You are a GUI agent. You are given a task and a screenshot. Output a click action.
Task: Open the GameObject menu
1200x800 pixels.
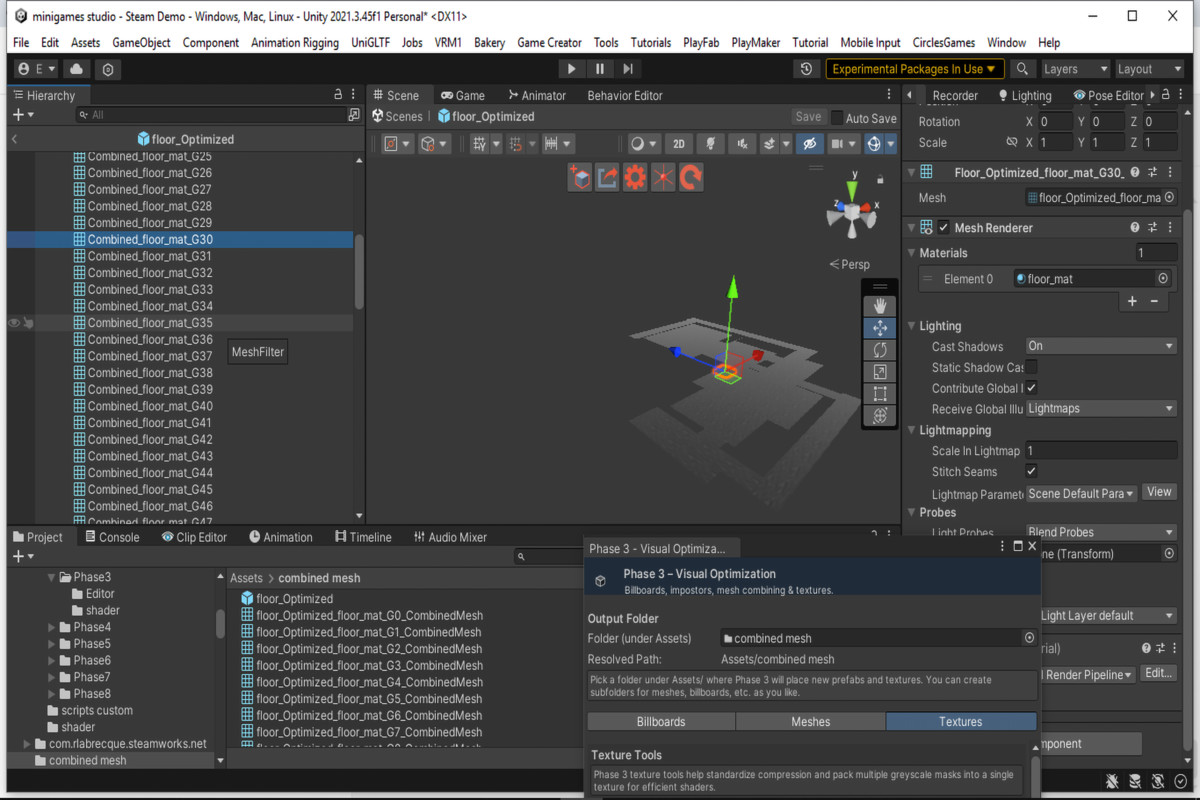pos(141,43)
